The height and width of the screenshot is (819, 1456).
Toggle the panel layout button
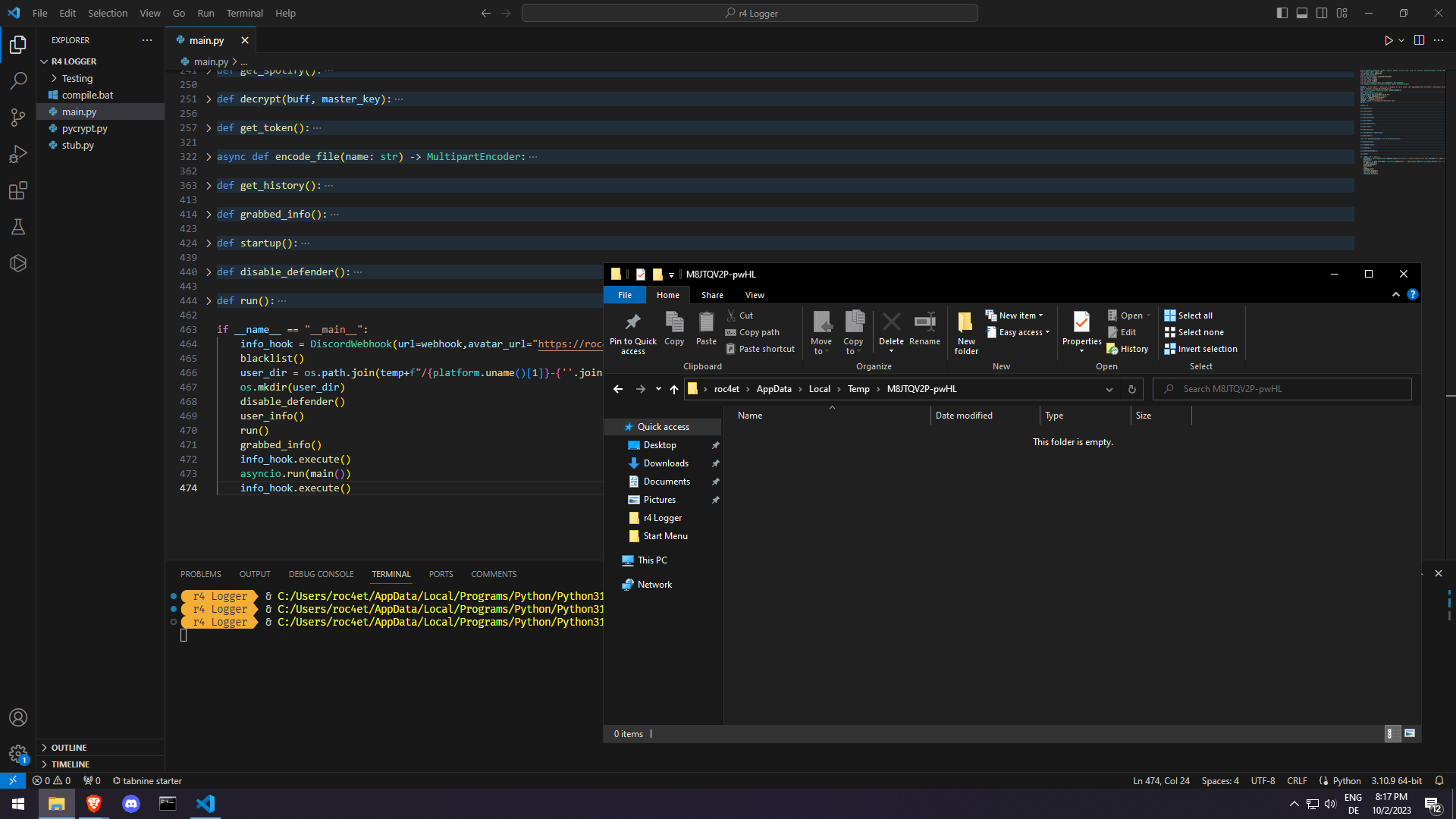point(1302,13)
